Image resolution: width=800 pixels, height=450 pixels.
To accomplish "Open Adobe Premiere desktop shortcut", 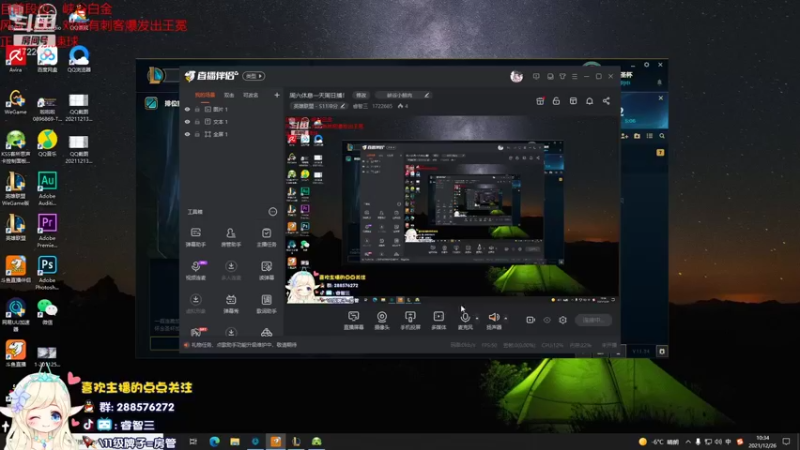I will (47, 231).
